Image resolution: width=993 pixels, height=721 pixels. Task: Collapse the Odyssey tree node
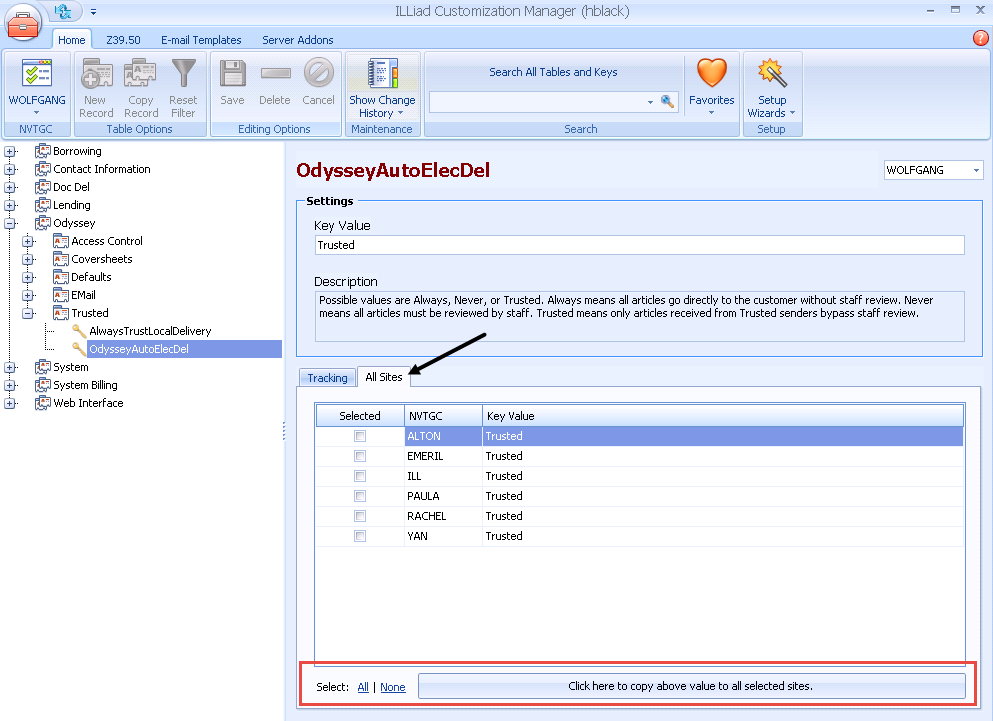(10, 222)
